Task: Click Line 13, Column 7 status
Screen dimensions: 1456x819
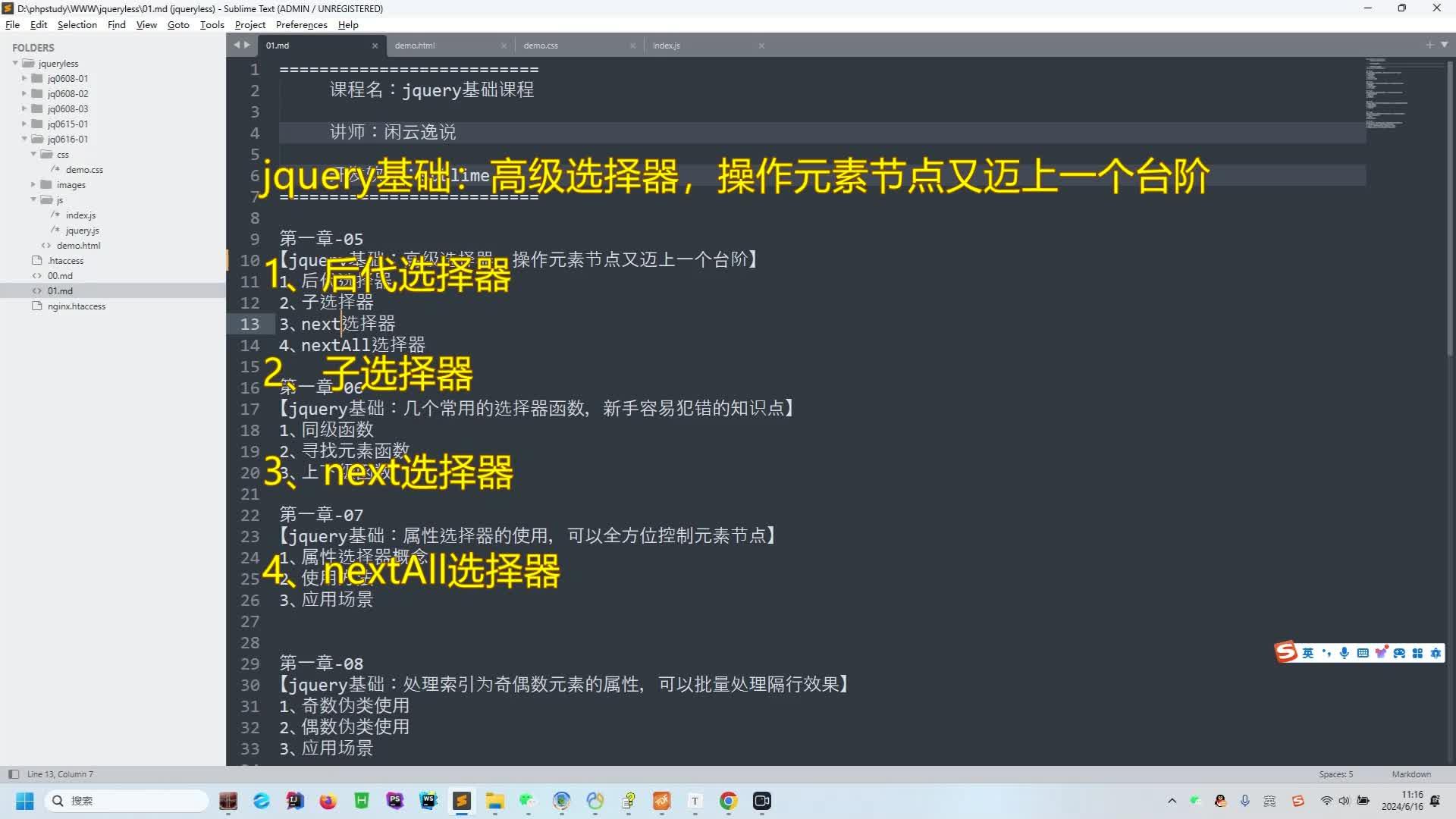Action: point(60,774)
